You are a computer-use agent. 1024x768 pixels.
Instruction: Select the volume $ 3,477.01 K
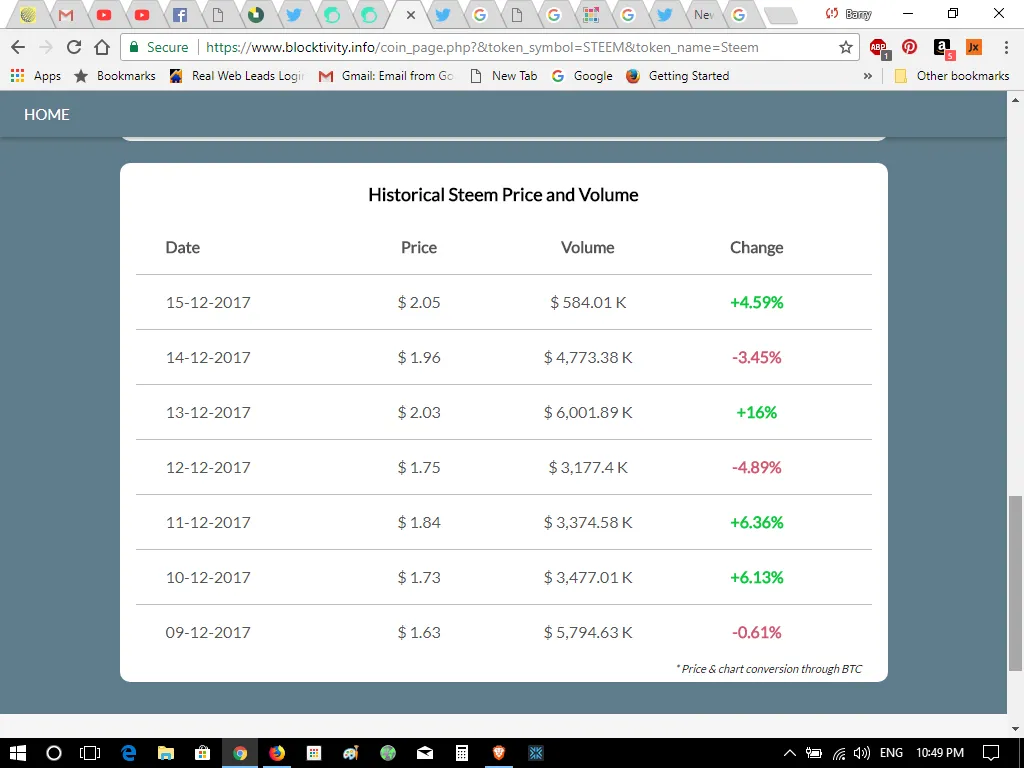[x=588, y=577]
